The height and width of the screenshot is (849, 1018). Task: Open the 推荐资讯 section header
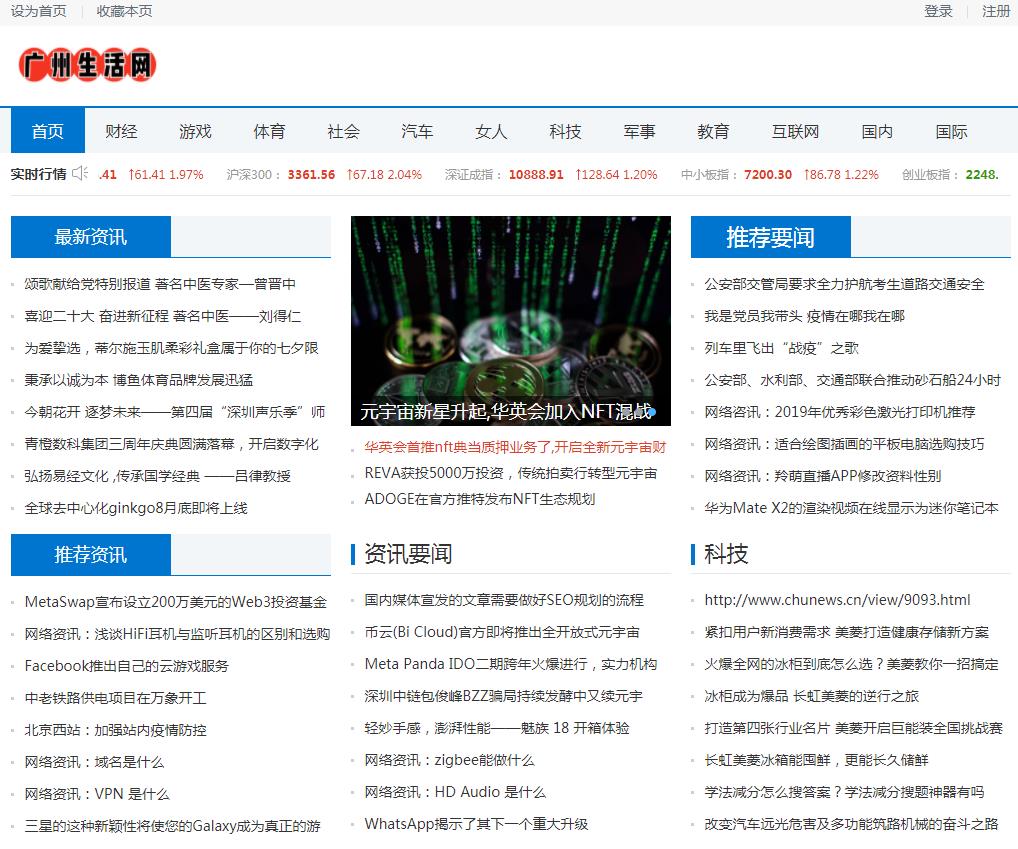(91, 554)
